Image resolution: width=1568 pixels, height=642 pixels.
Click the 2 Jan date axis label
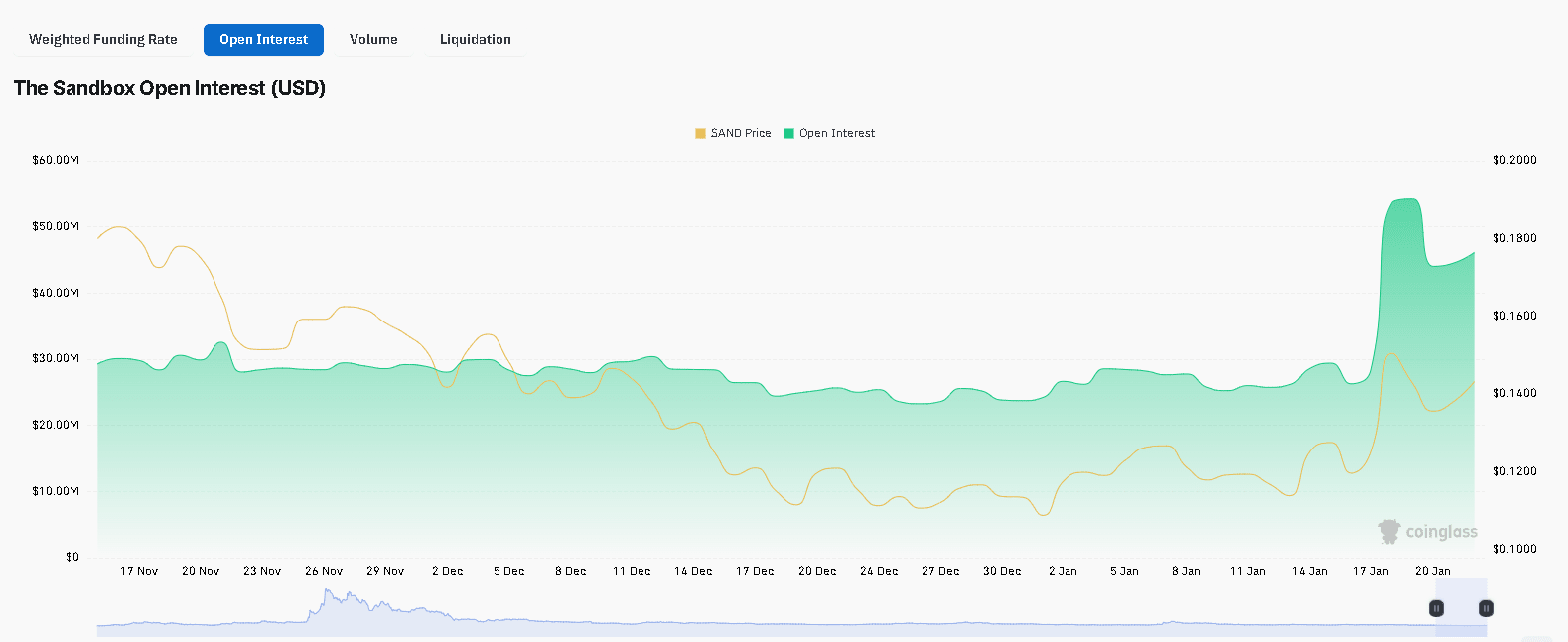(1063, 571)
